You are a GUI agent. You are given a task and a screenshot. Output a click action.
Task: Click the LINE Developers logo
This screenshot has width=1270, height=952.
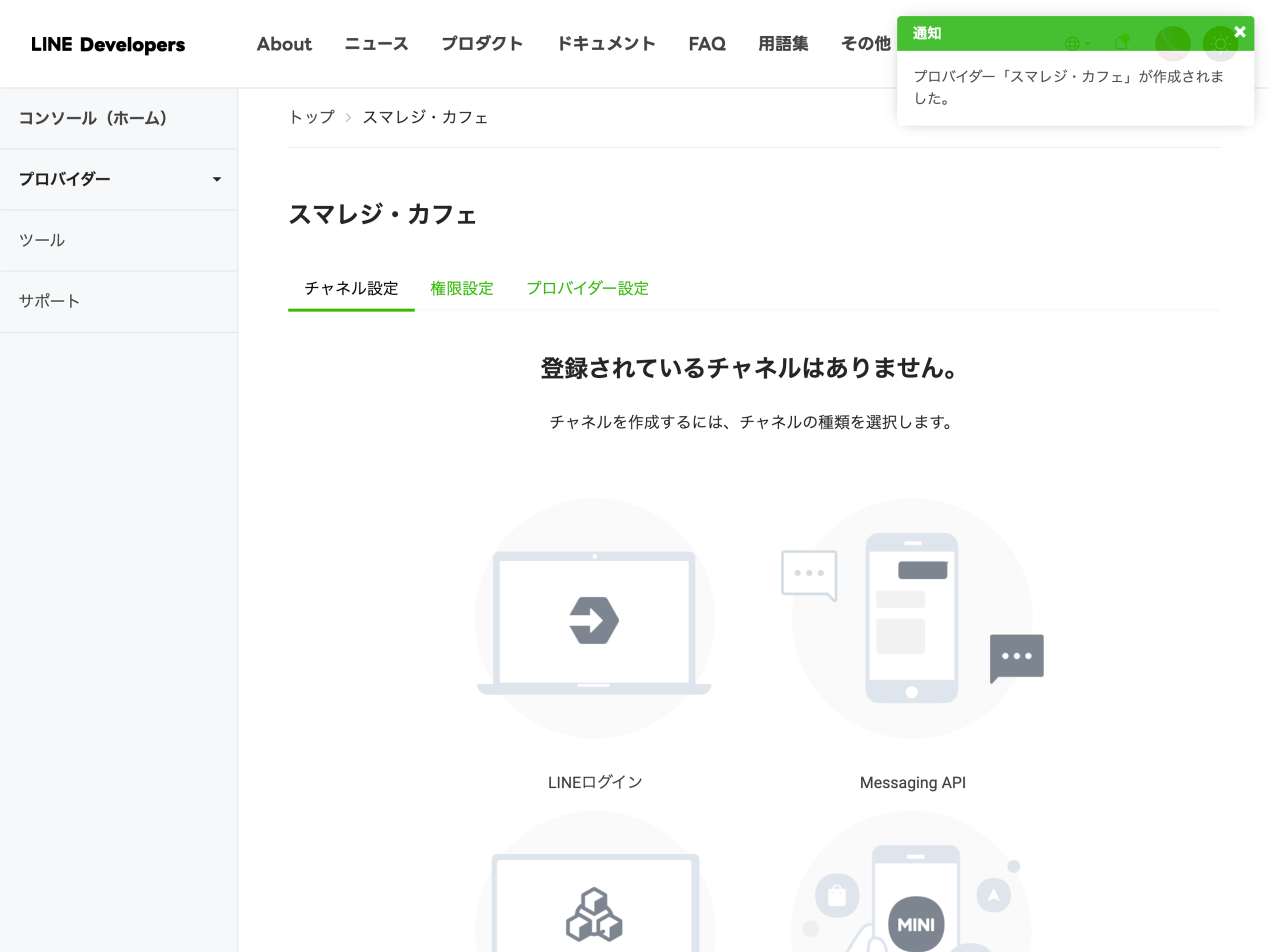(108, 44)
